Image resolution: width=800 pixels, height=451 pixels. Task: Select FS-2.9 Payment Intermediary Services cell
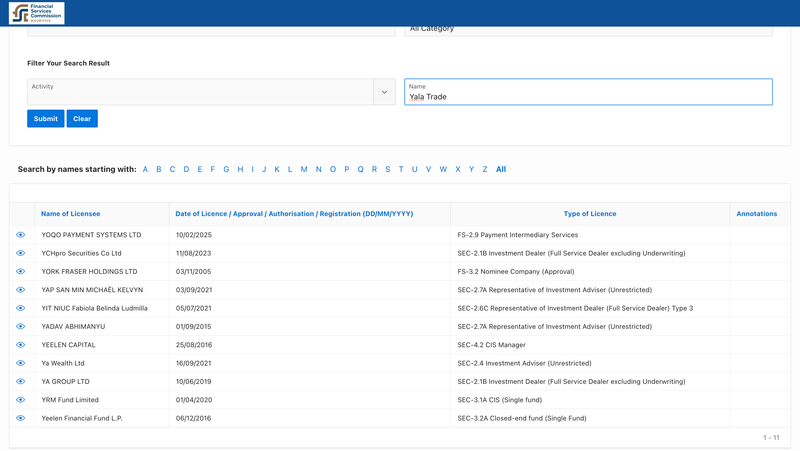pos(518,235)
